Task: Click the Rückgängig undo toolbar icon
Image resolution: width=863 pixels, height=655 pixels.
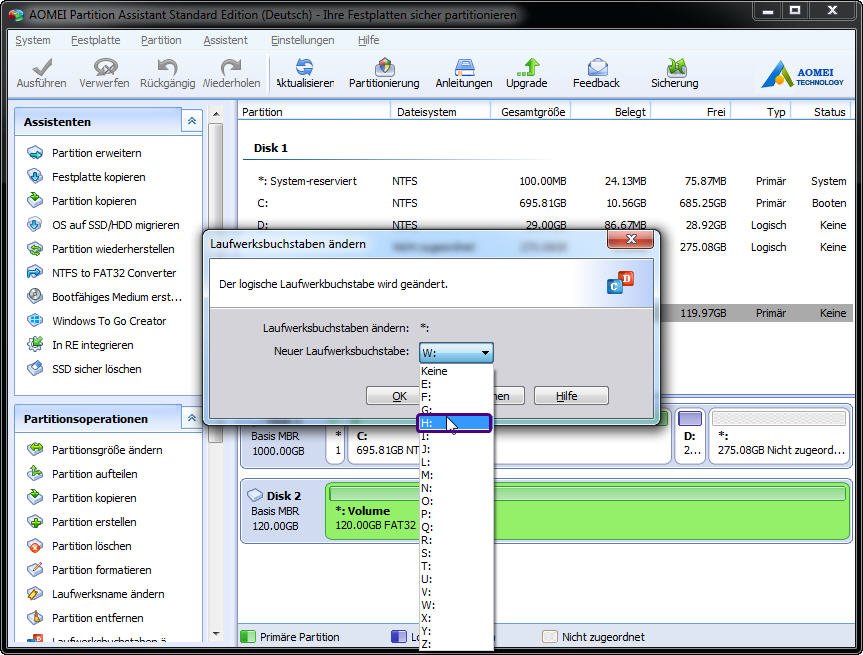Action: [167, 73]
